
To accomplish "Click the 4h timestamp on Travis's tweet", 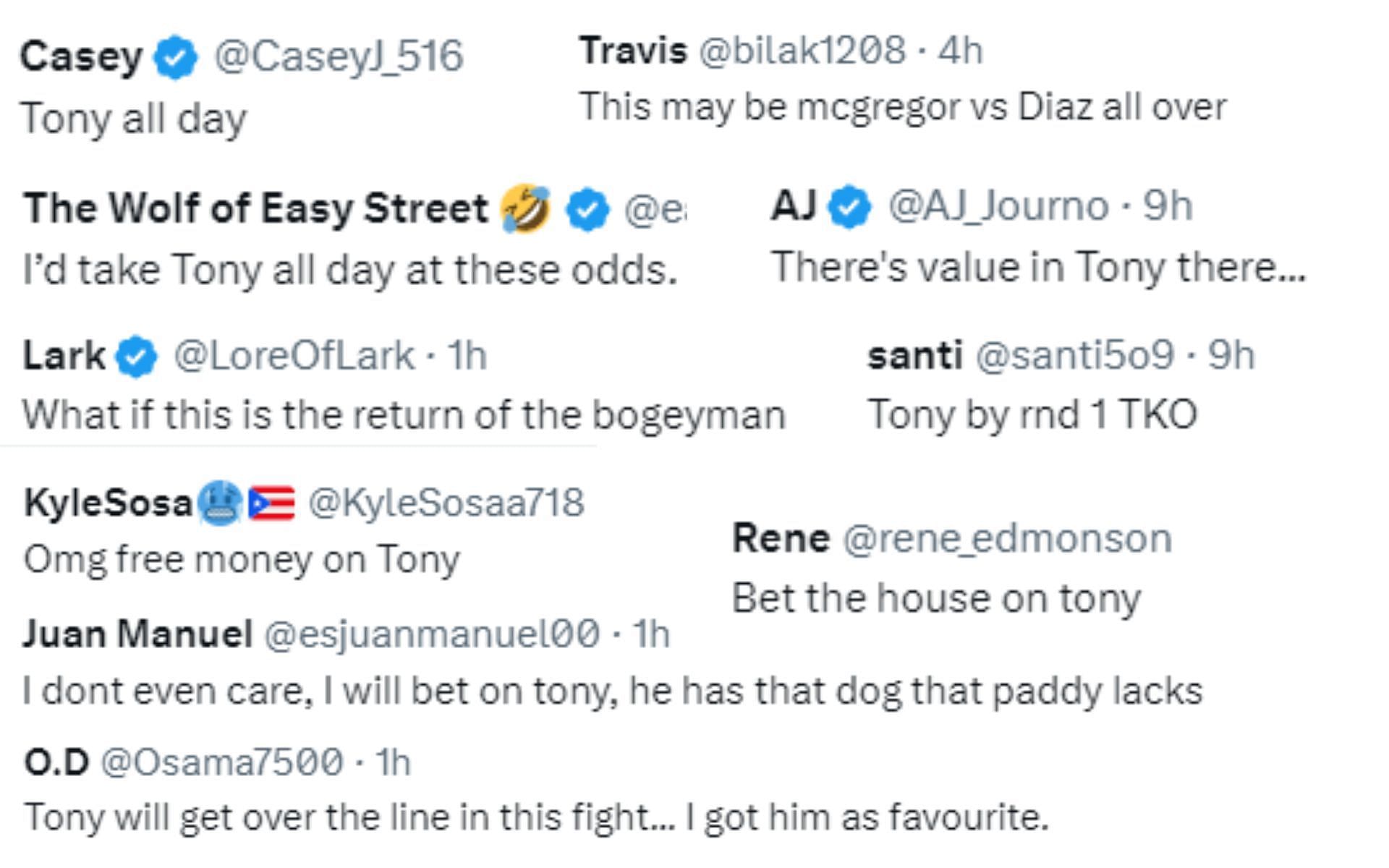I will coord(961,51).
